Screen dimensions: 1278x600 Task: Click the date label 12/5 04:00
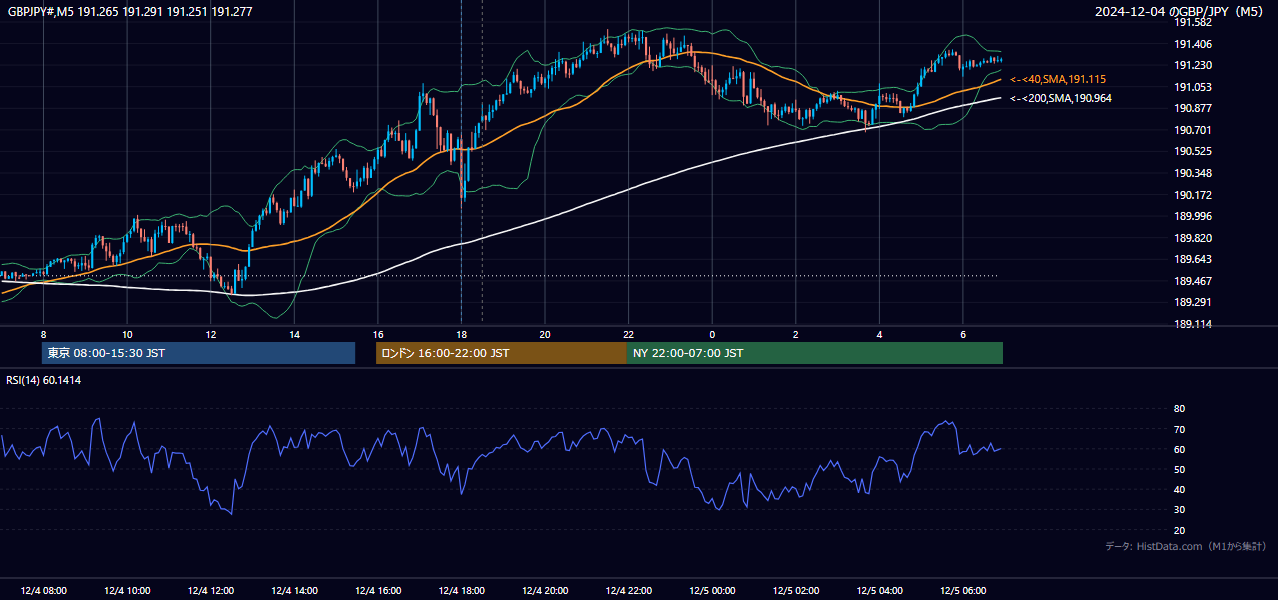pyautogui.click(x=879, y=591)
